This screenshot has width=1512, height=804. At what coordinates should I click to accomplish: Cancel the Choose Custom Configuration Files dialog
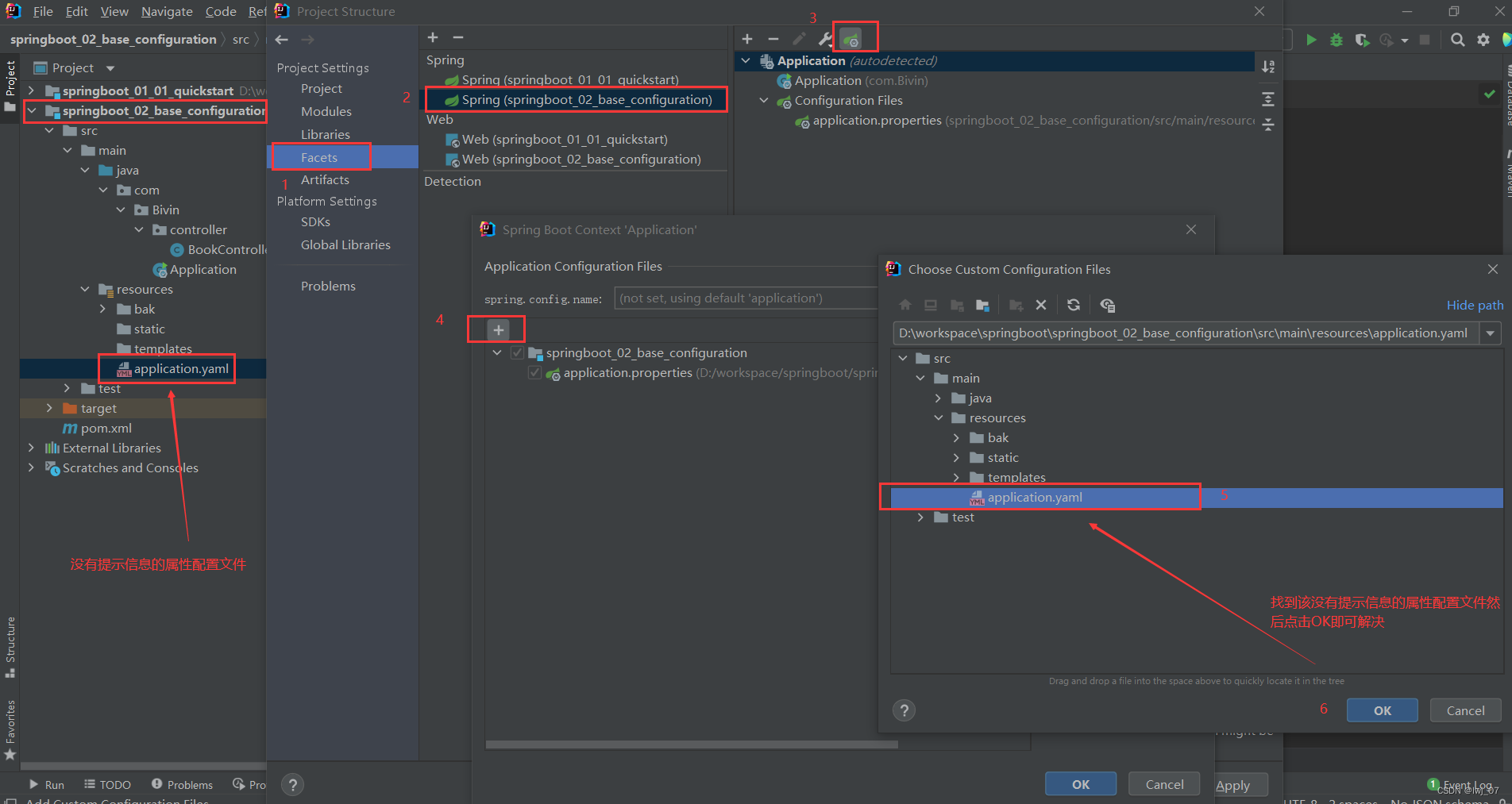click(1465, 710)
